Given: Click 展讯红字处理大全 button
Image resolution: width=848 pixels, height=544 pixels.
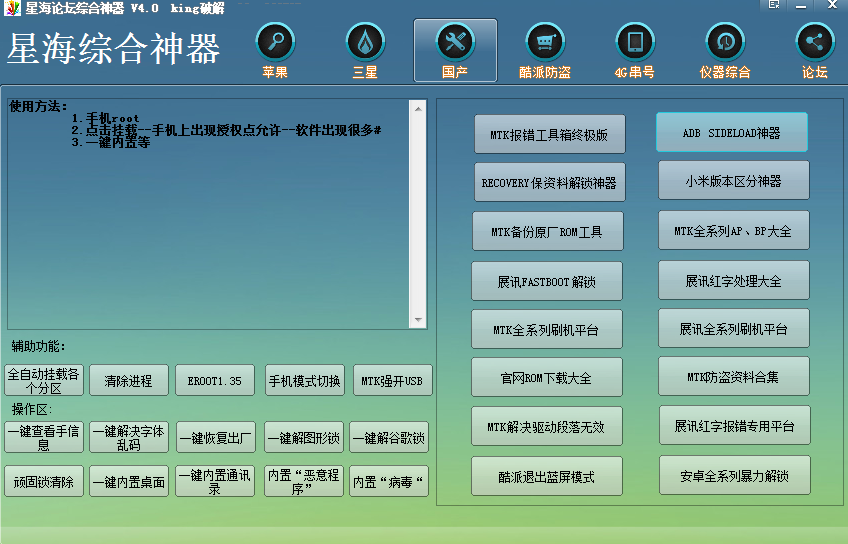Looking at the screenshot, I should (733, 280).
